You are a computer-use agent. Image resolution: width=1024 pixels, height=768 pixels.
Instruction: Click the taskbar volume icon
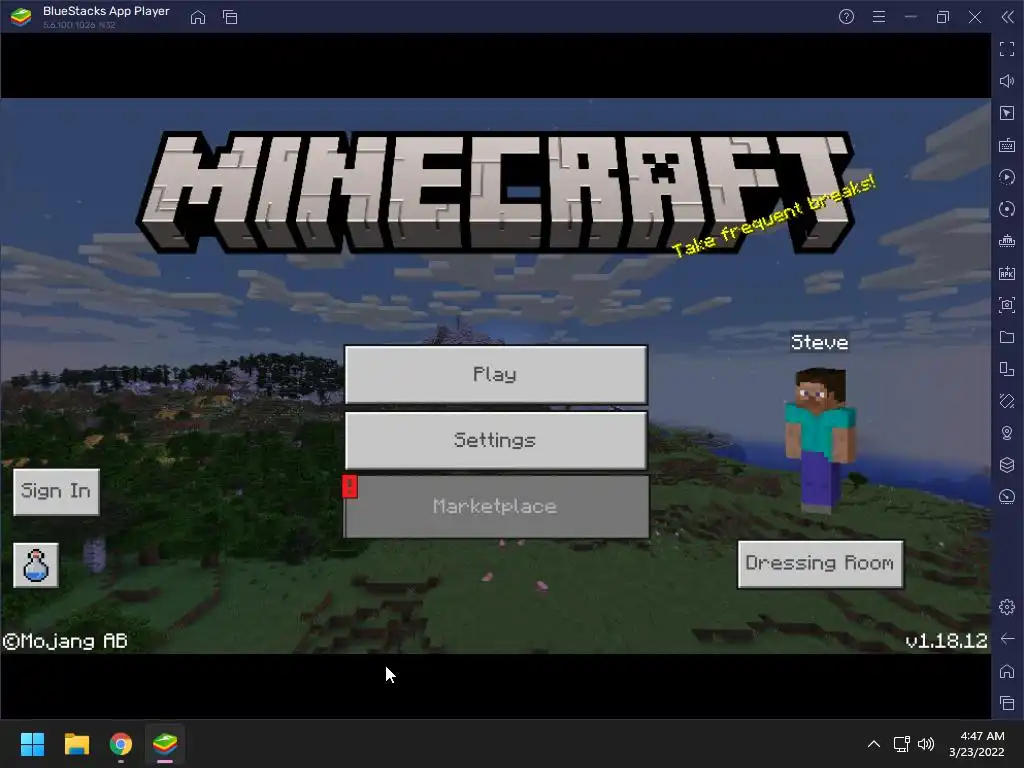926,744
